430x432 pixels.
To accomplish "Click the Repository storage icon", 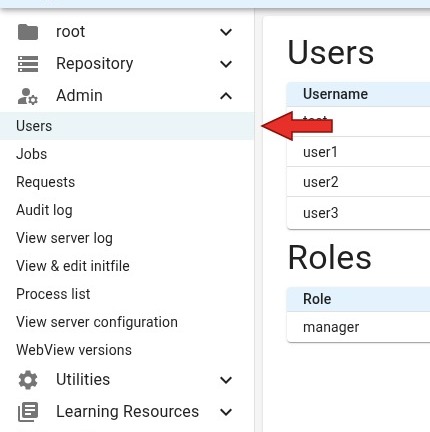I will 28,64.
